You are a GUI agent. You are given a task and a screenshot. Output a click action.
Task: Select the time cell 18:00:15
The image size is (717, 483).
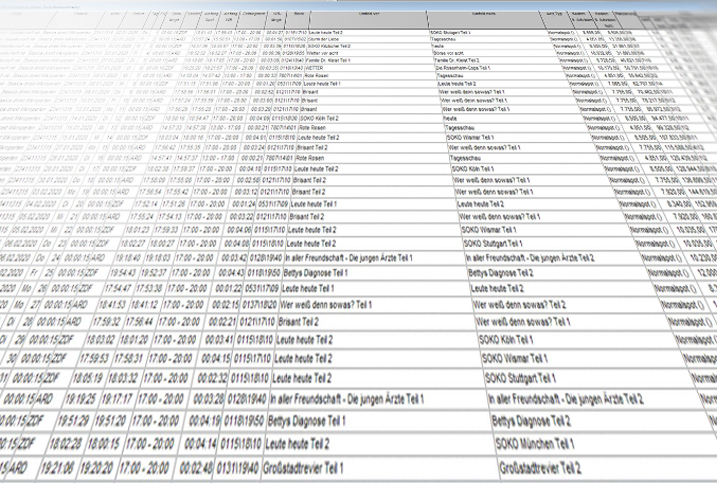tap(104, 444)
